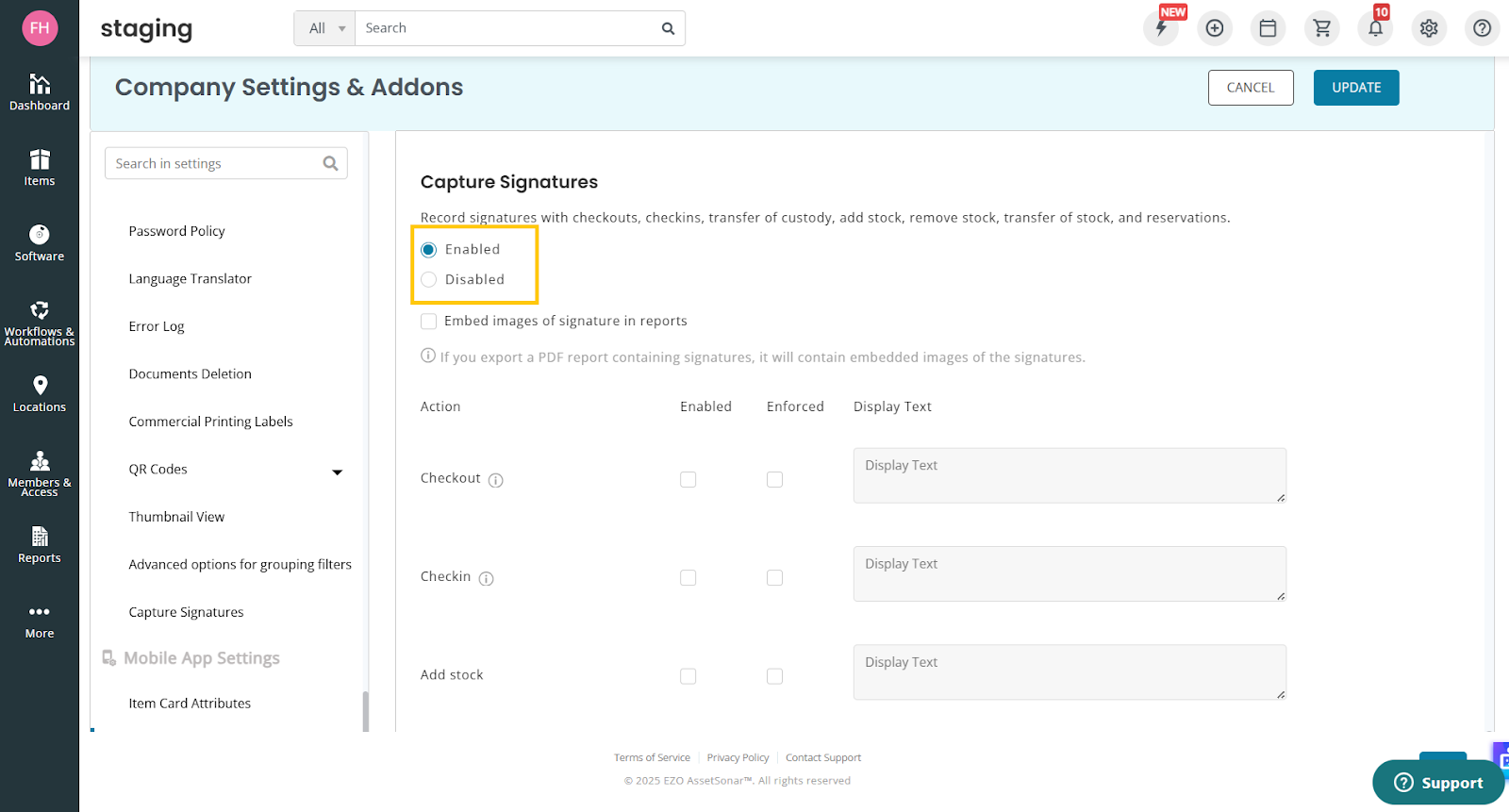The image size is (1509, 812).
Task: Open Reports in the sidebar
Action: click(x=40, y=545)
